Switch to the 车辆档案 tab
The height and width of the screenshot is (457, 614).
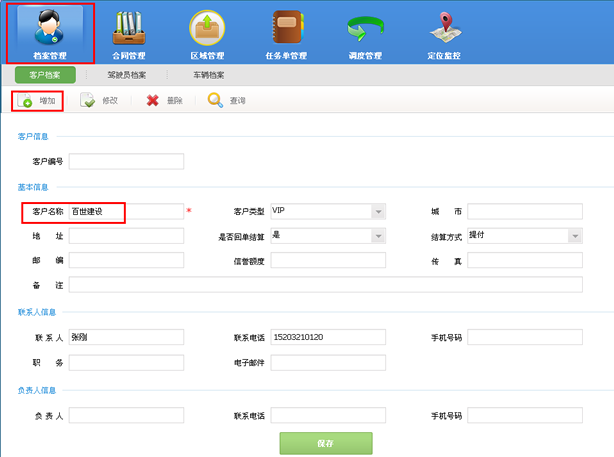[x=208, y=75]
